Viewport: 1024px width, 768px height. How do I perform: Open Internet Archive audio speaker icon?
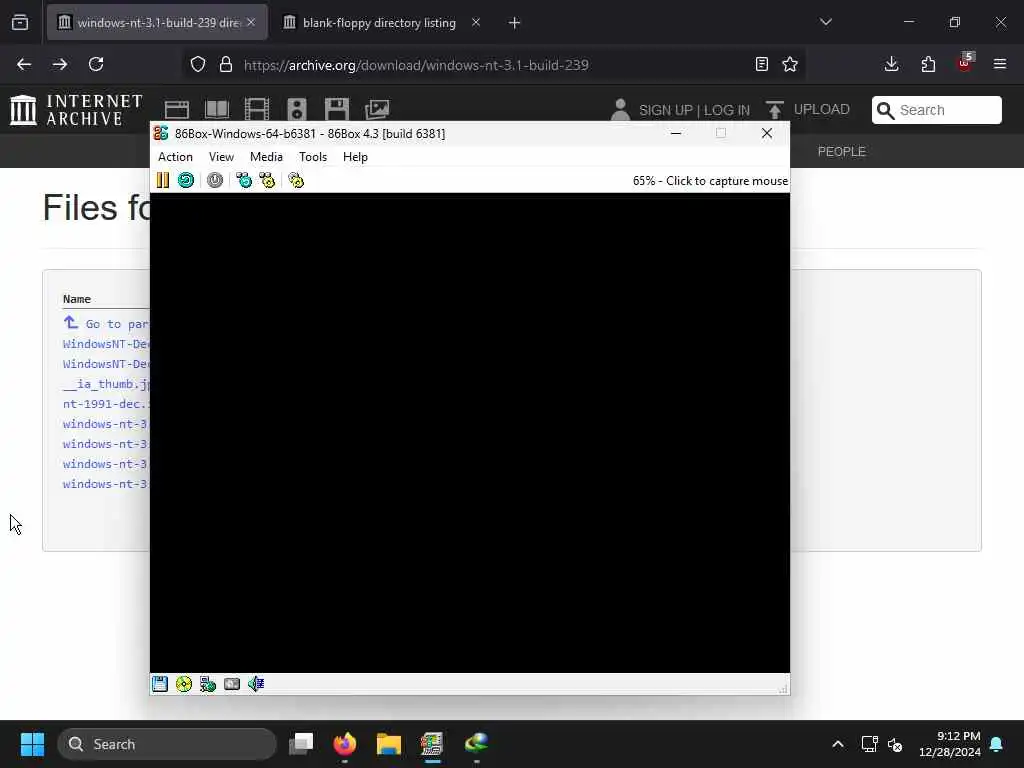coord(297,110)
